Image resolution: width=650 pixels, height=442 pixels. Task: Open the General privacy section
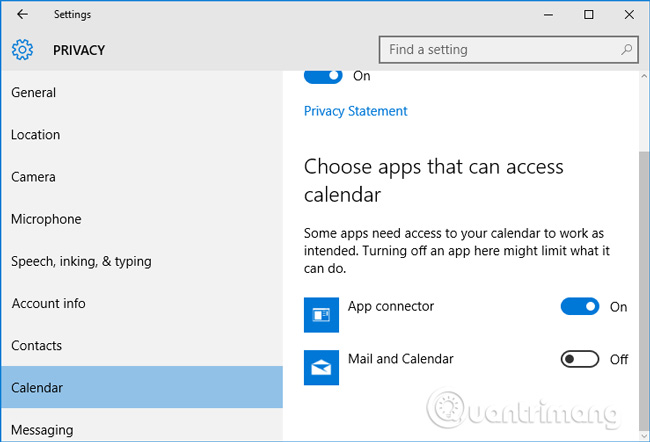click(34, 93)
